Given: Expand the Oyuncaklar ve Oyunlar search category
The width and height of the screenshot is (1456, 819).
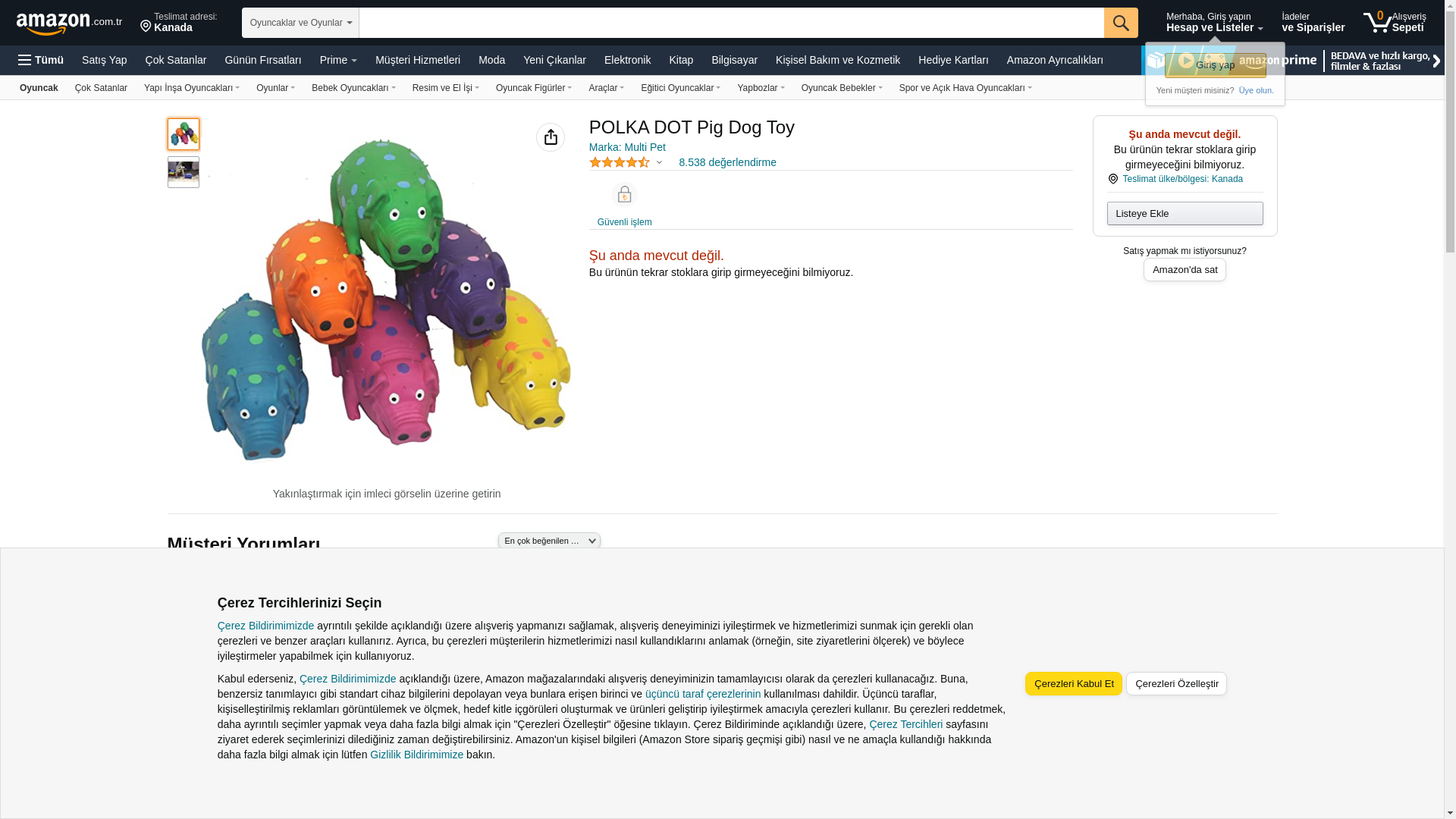Looking at the screenshot, I should (x=300, y=23).
